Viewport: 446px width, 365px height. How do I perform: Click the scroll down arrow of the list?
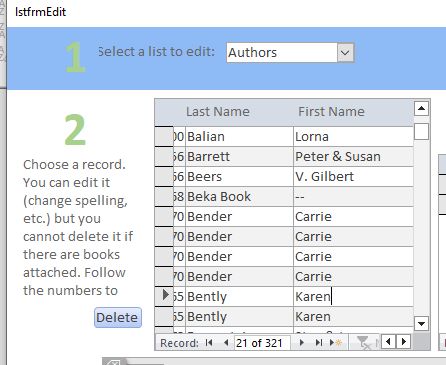[421, 323]
